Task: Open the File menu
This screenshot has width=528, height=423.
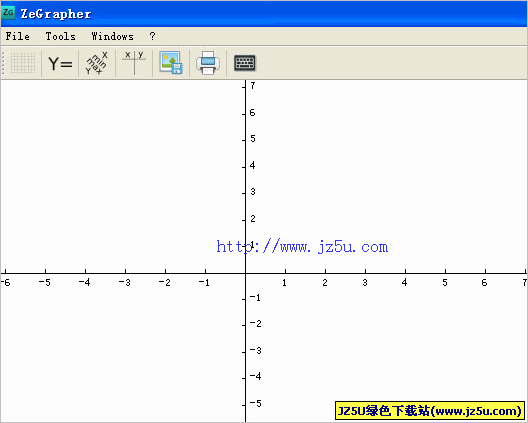Action: (18, 36)
